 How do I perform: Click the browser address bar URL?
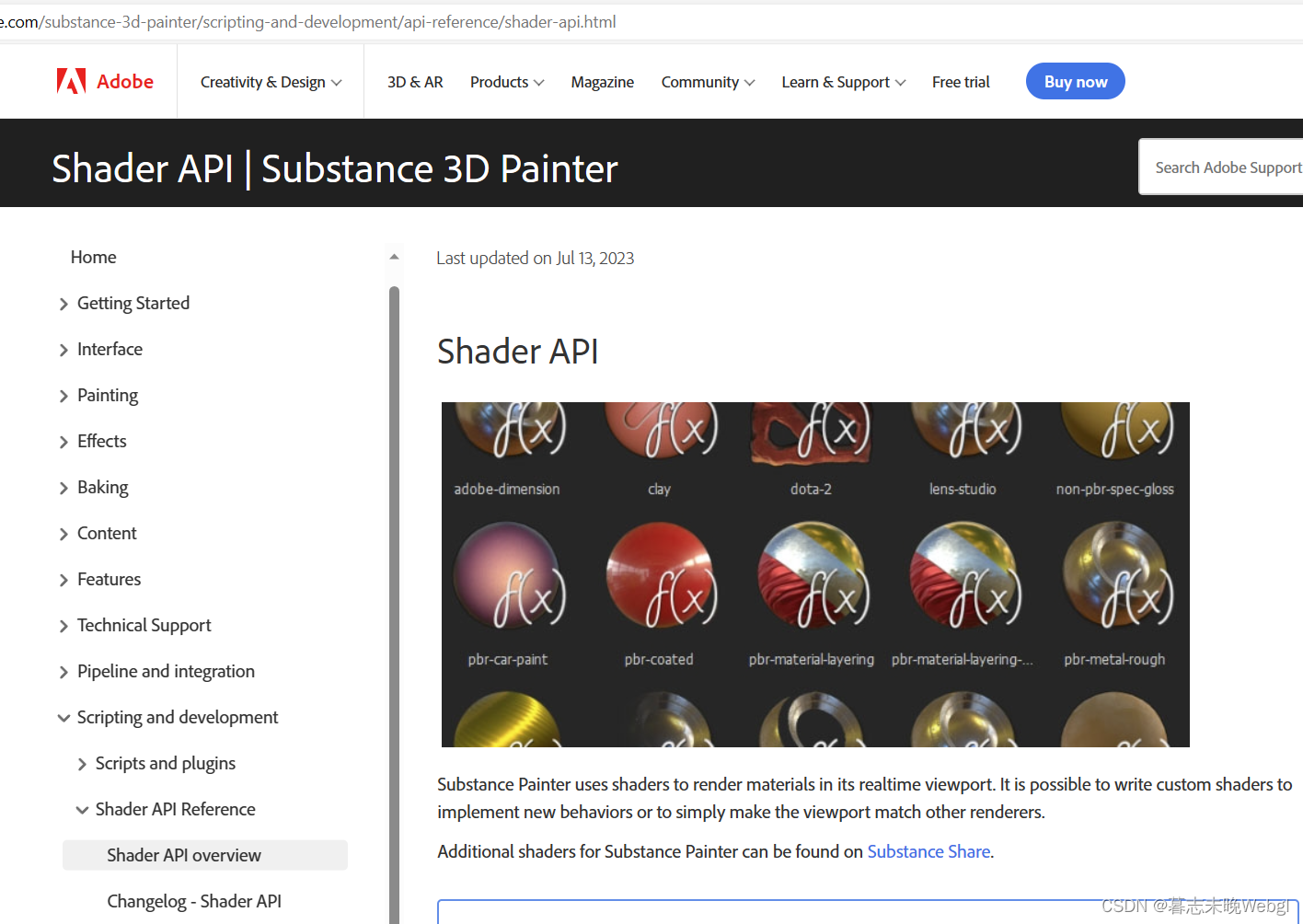coord(308,21)
